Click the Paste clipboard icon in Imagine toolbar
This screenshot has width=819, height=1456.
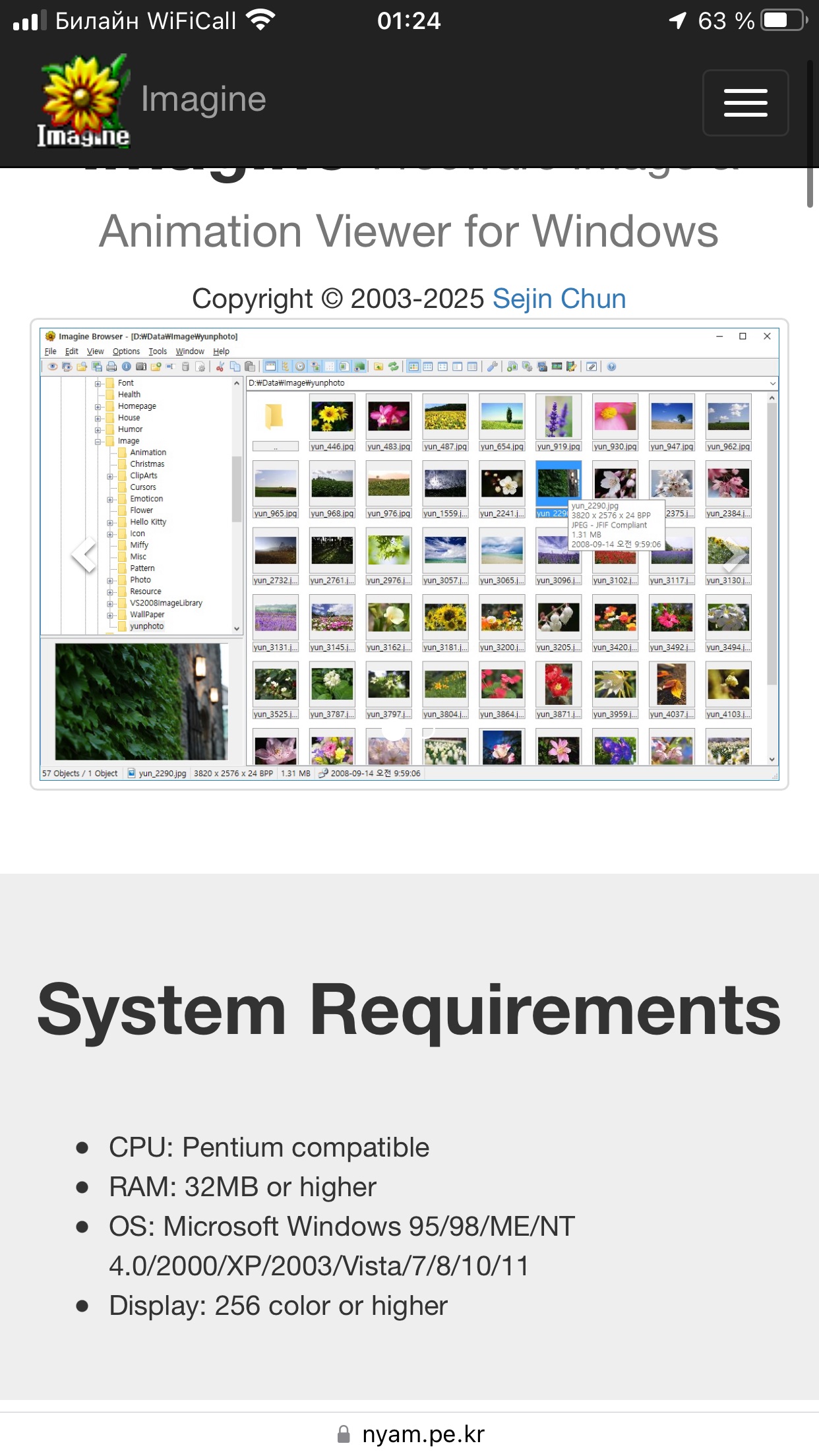250,367
